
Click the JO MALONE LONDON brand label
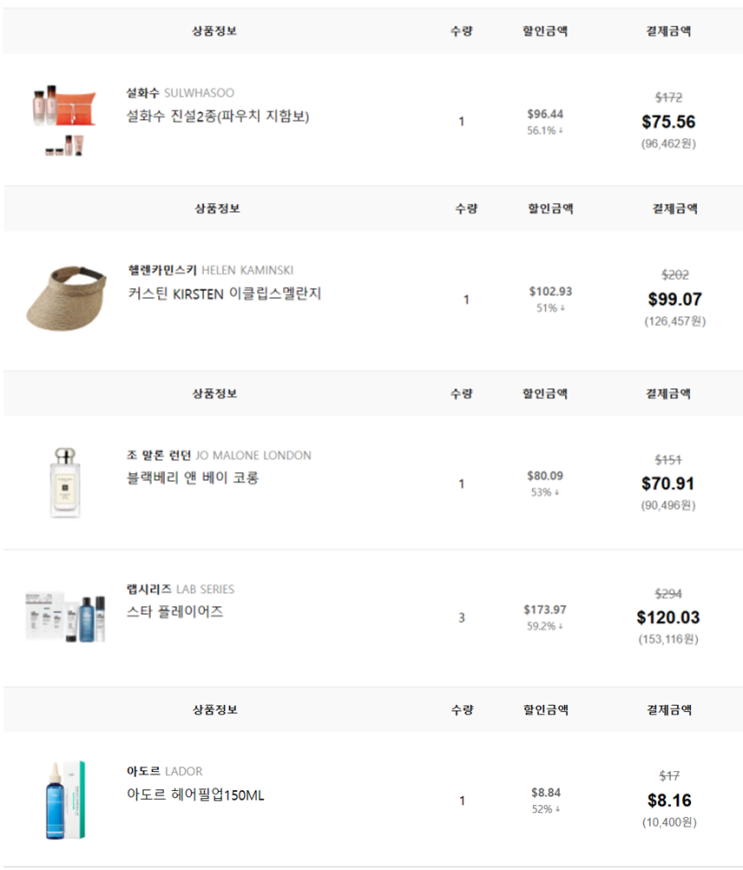pos(253,455)
